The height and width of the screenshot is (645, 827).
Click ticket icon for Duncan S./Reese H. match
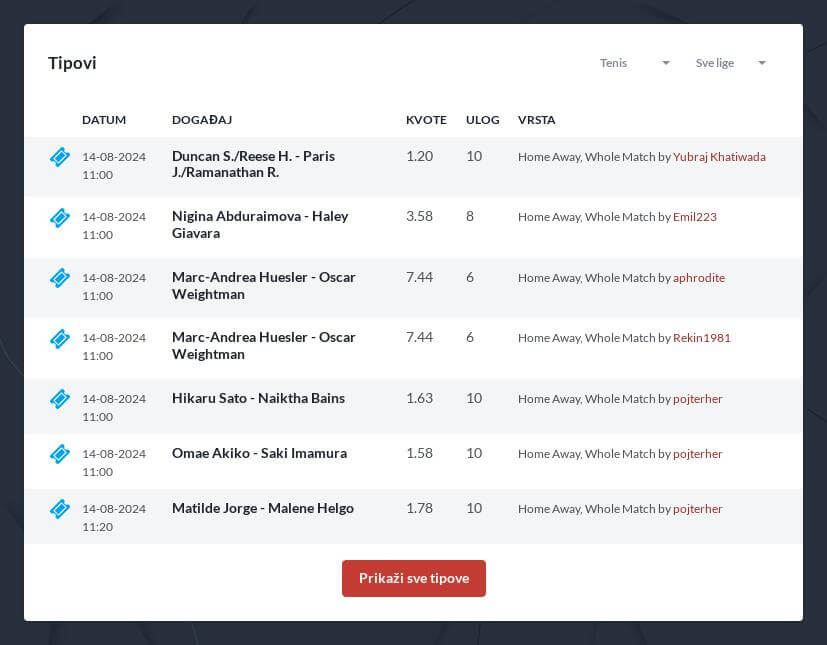click(x=60, y=157)
